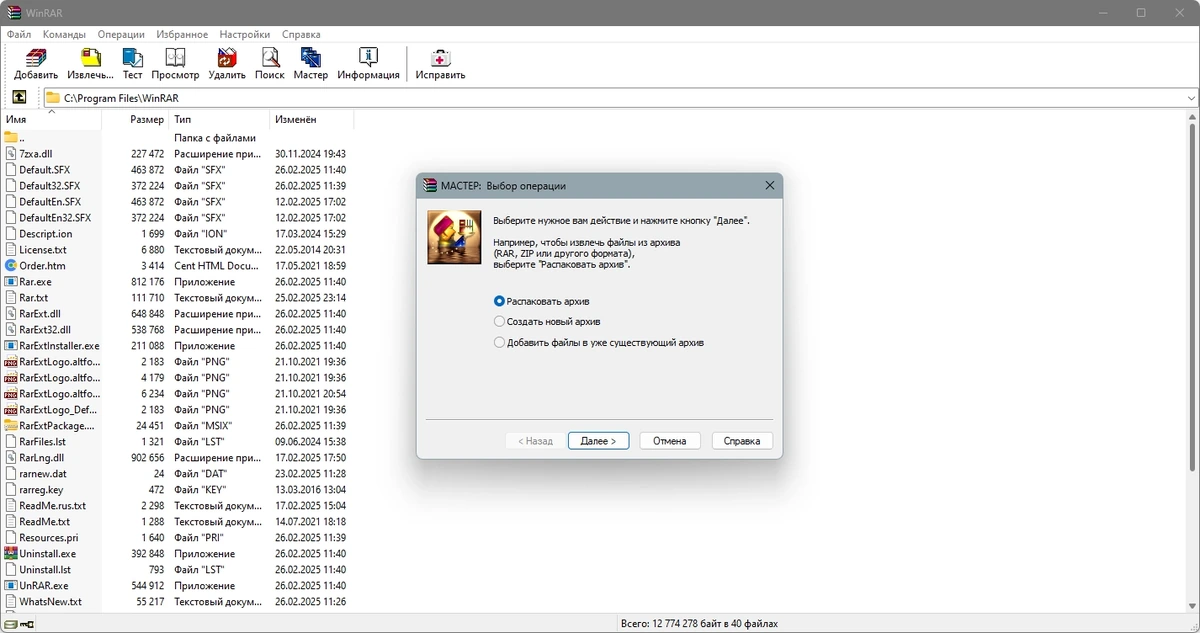Click the RarExtInstaller.exe file icon
The height and width of the screenshot is (633, 1200).
tap(11, 346)
